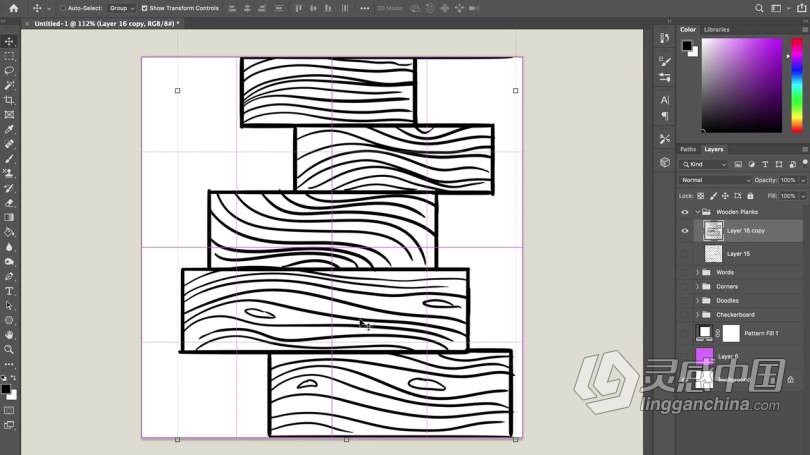Image resolution: width=810 pixels, height=455 pixels.
Task: Open the 3D panel cube icon
Action: pyautogui.click(x=664, y=162)
